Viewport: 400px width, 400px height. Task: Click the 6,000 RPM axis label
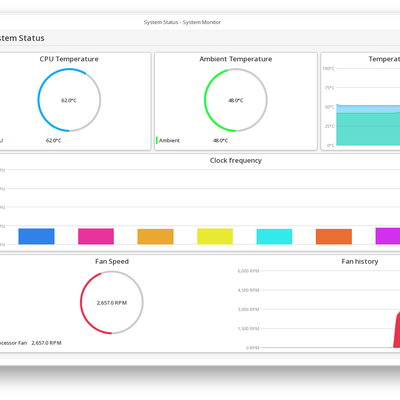click(248, 271)
